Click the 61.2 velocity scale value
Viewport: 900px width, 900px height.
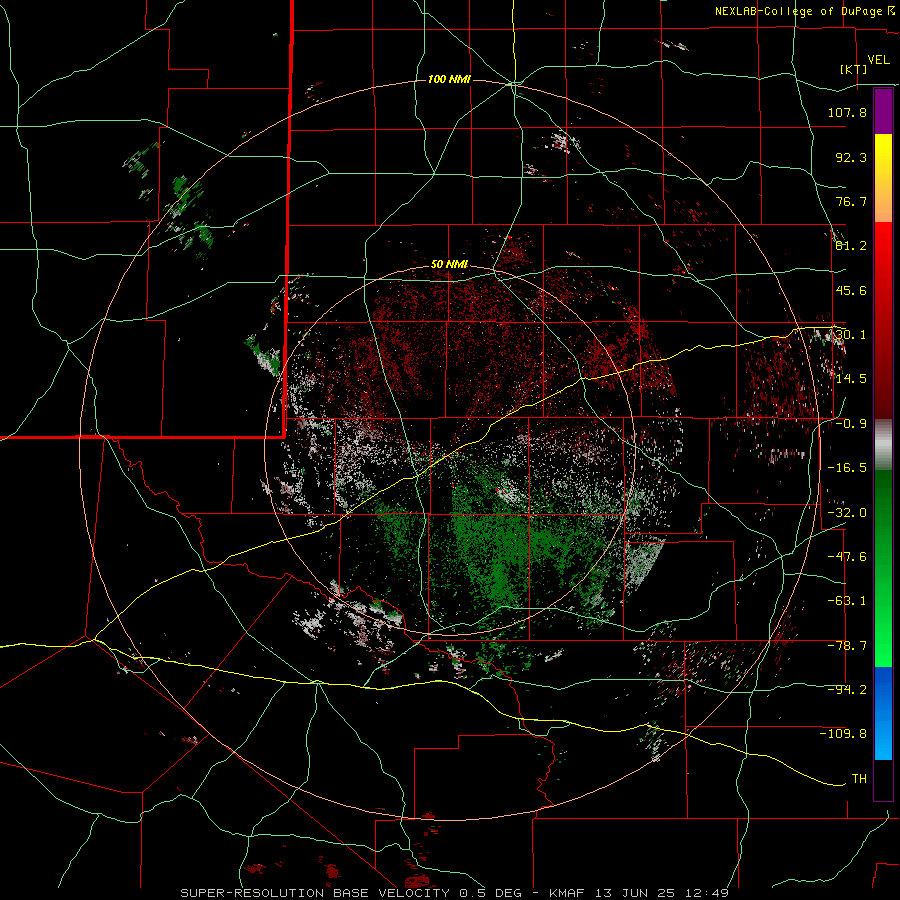coord(851,246)
